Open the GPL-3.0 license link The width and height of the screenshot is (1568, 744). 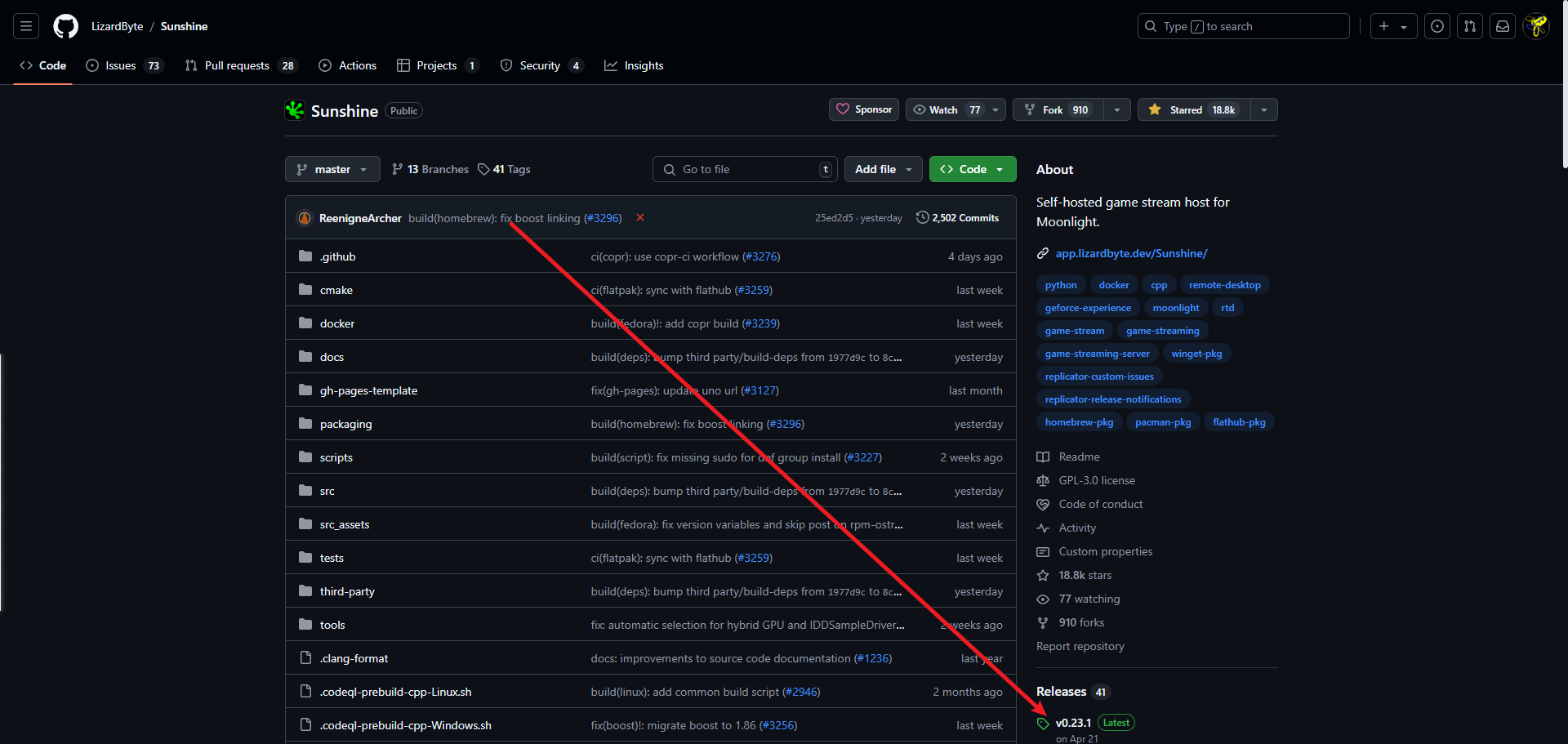click(x=1086, y=480)
